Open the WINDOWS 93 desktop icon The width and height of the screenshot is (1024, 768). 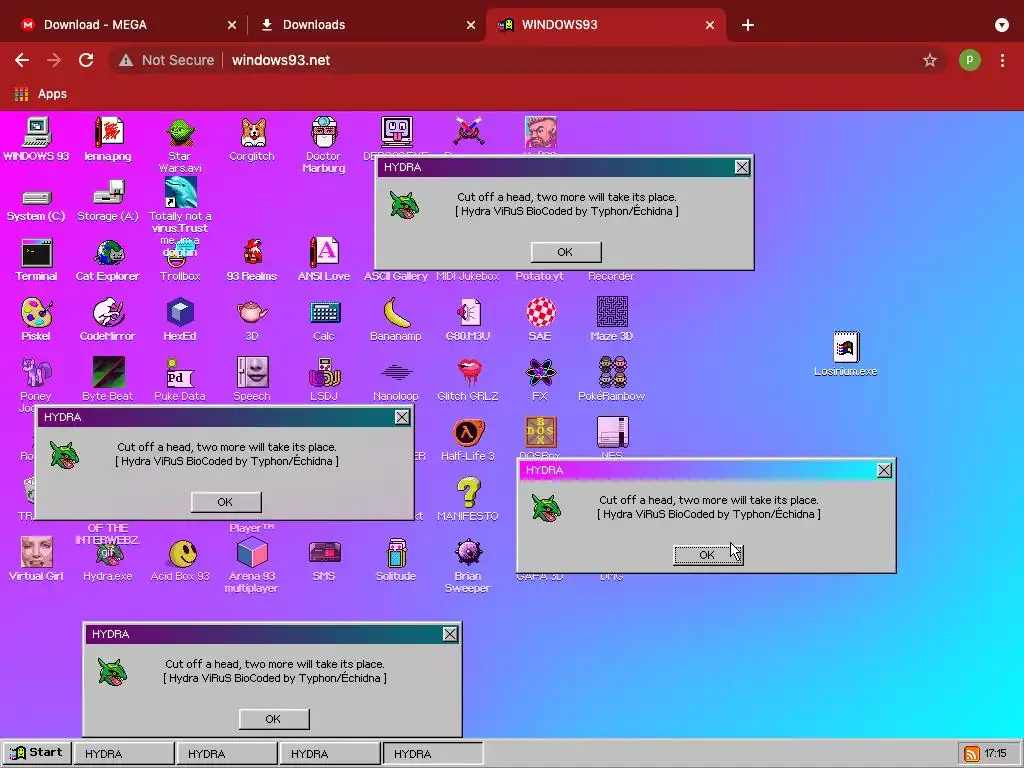[36, 138]
